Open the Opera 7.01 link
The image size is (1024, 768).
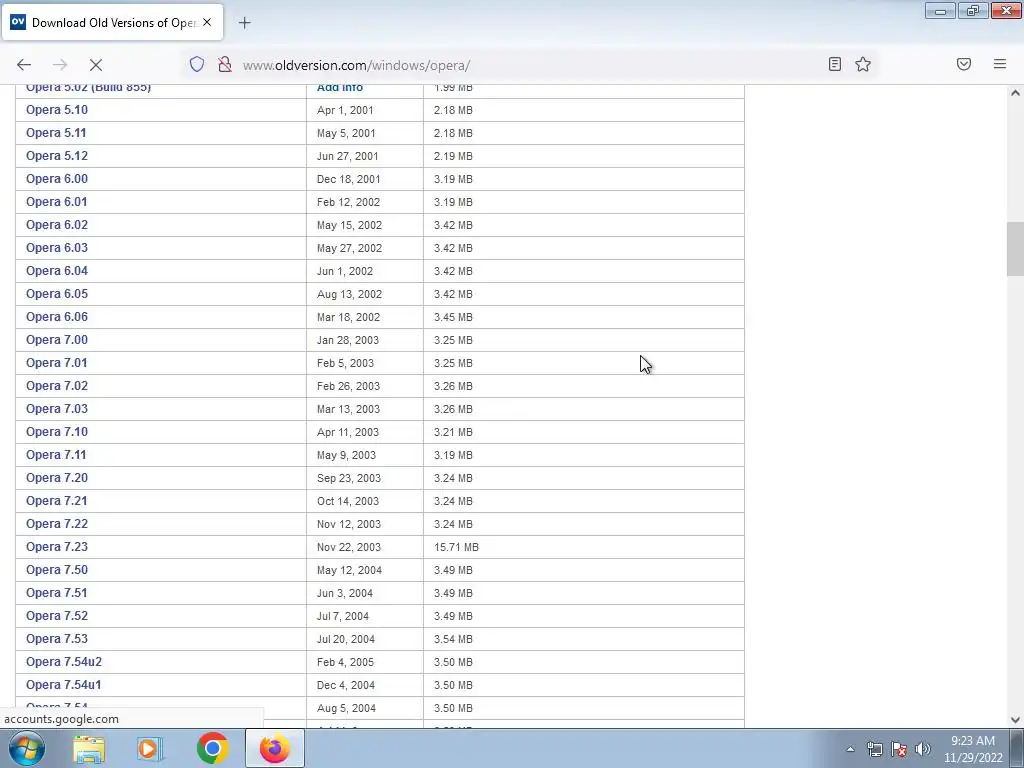(57, 362)
